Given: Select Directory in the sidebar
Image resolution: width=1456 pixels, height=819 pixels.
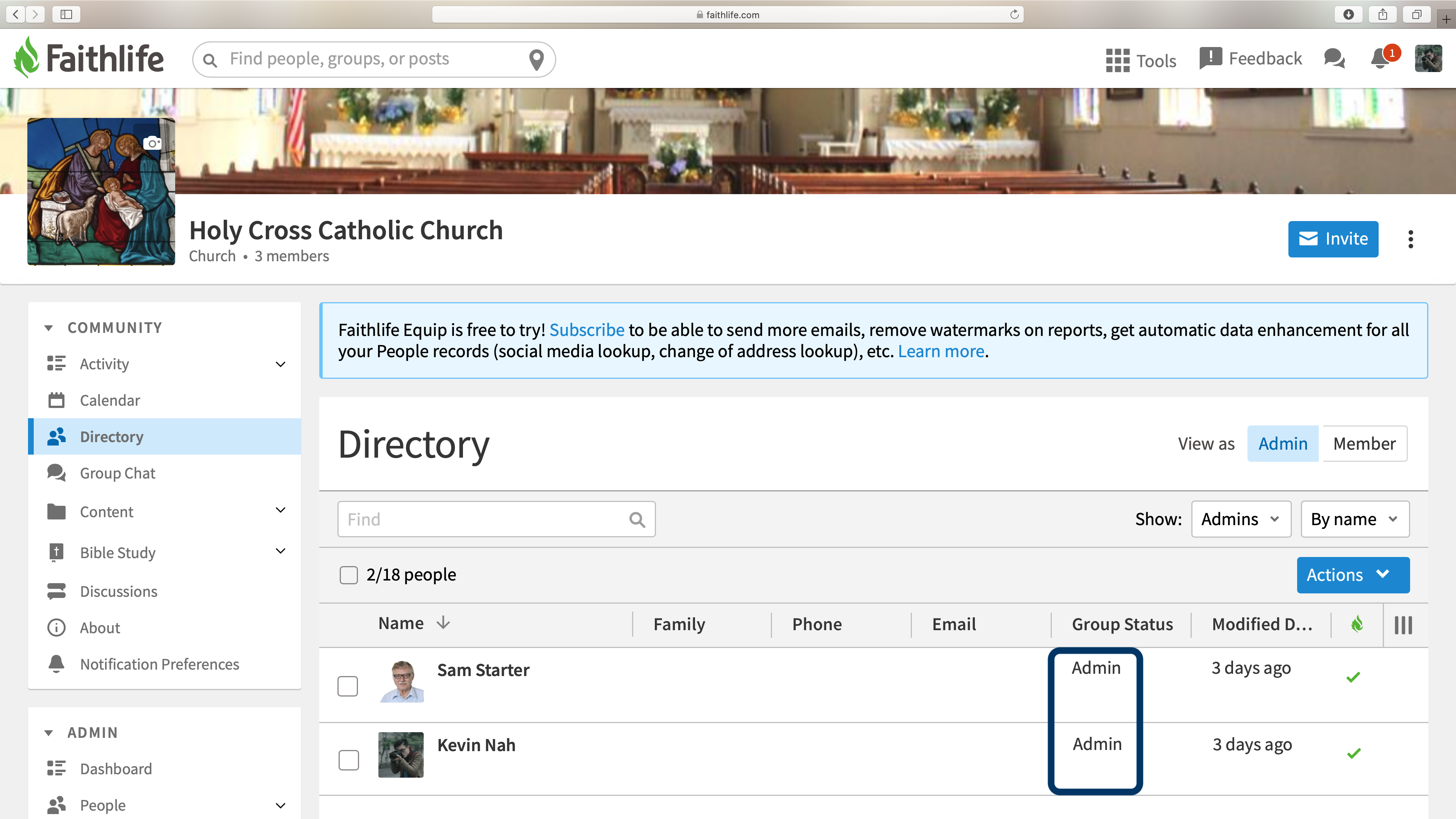Looking at the screenshot, I should click(x=165, y=436).
